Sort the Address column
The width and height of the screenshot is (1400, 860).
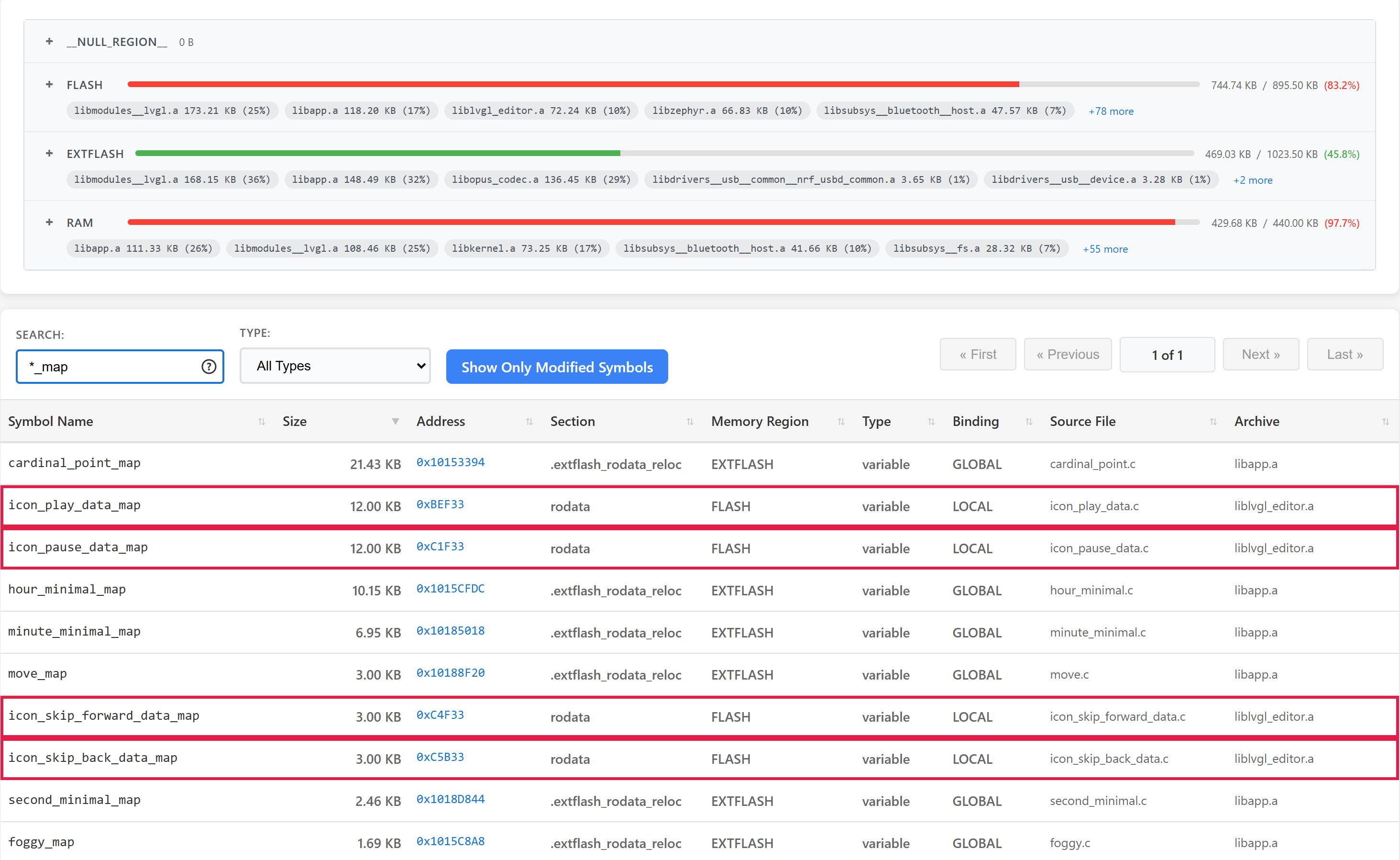coord(529,422)
